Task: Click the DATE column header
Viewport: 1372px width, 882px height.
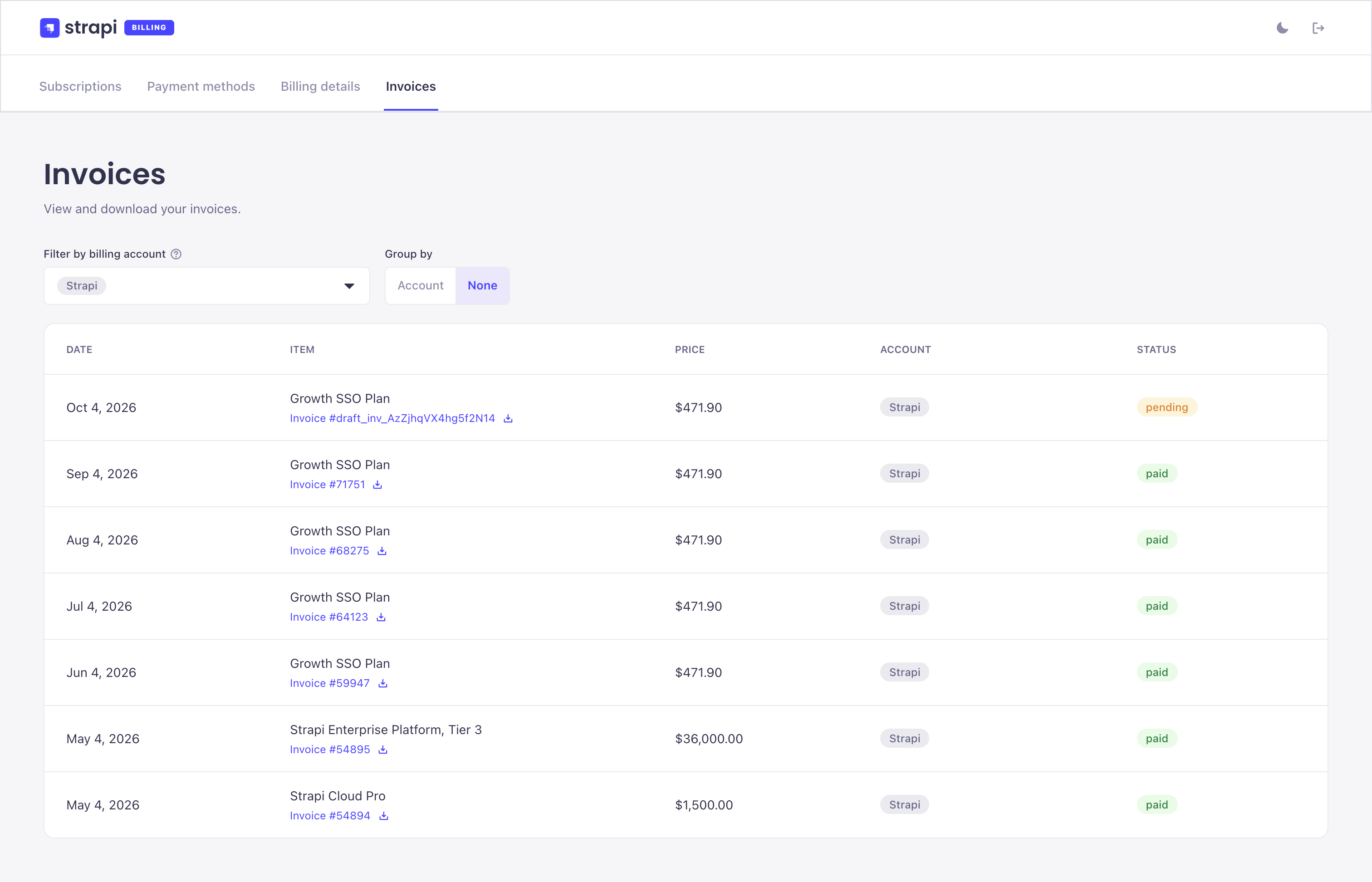Action: coord(79,349)
